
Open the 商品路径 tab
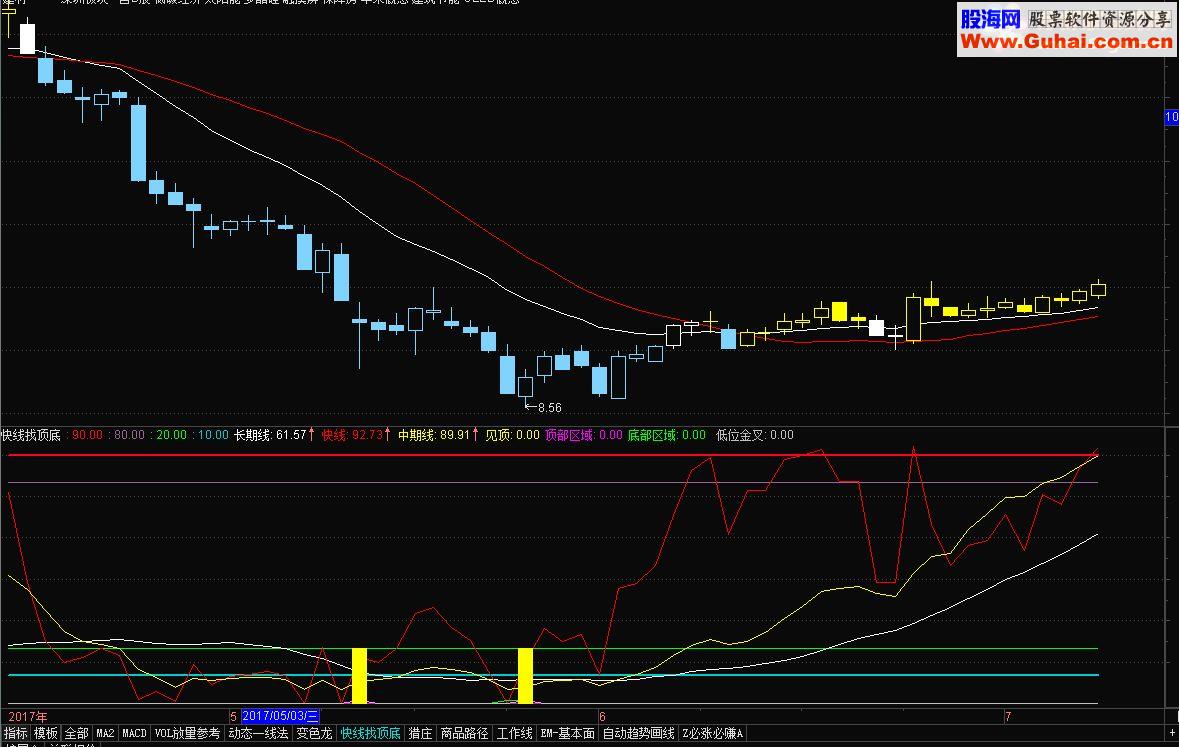(x=465, y=733)
